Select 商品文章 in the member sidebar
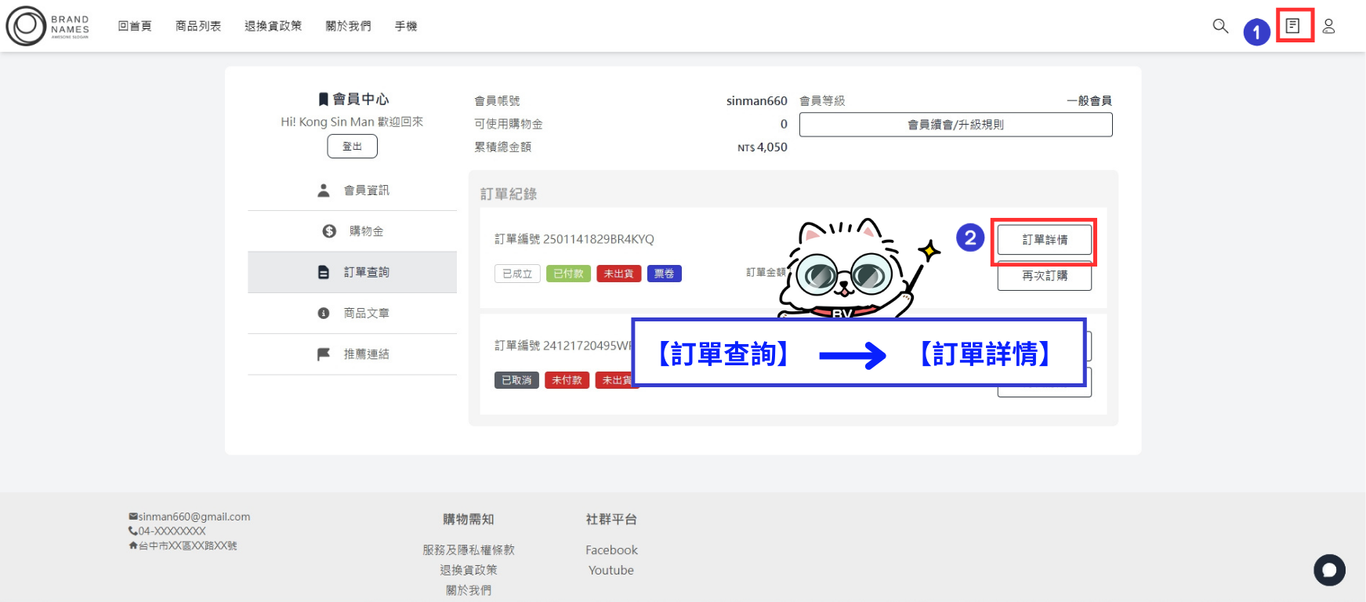 [x=352, y=313]
